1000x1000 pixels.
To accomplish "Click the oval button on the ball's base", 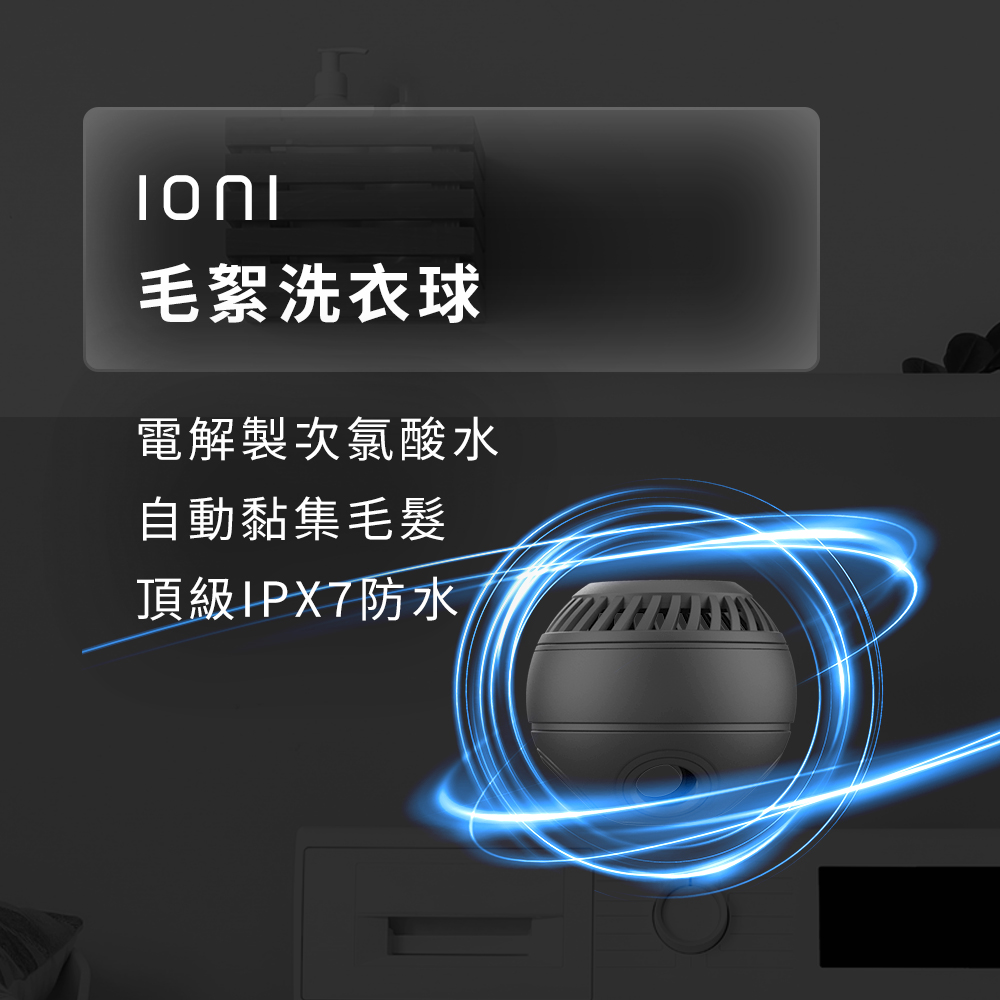I will 662,778.
